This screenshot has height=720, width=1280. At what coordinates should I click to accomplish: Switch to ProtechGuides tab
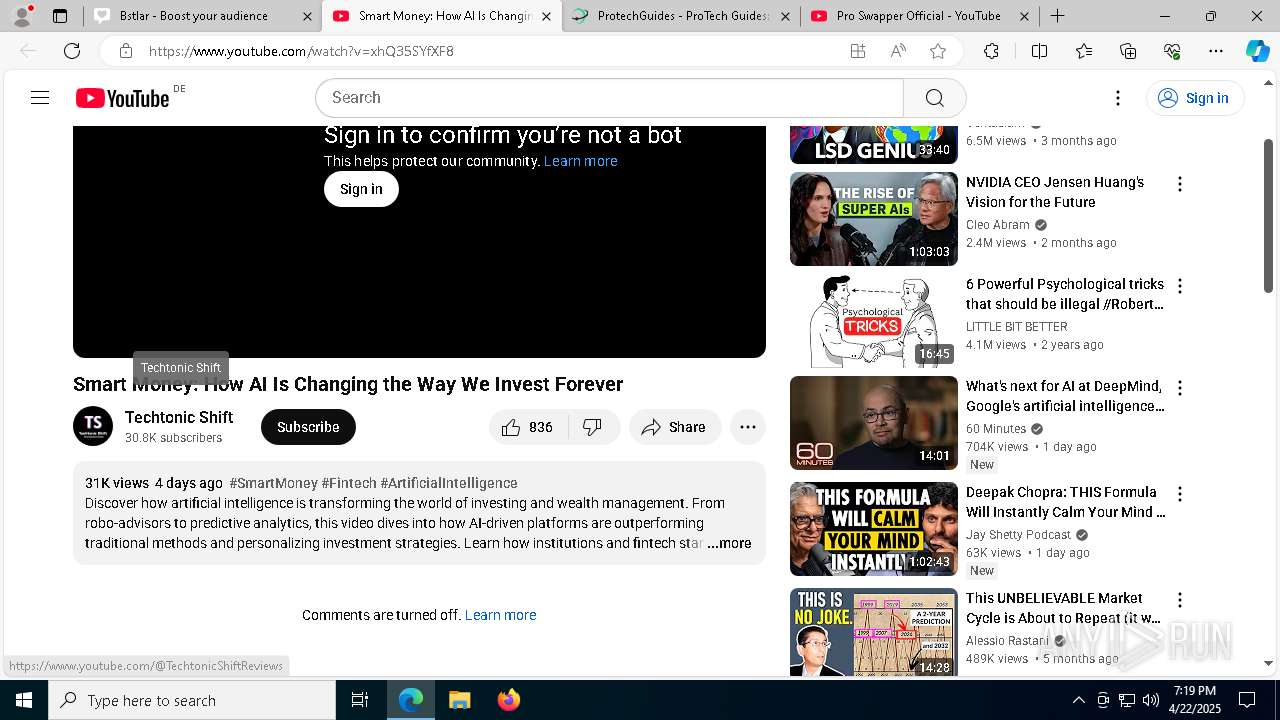tap(683, 16)
